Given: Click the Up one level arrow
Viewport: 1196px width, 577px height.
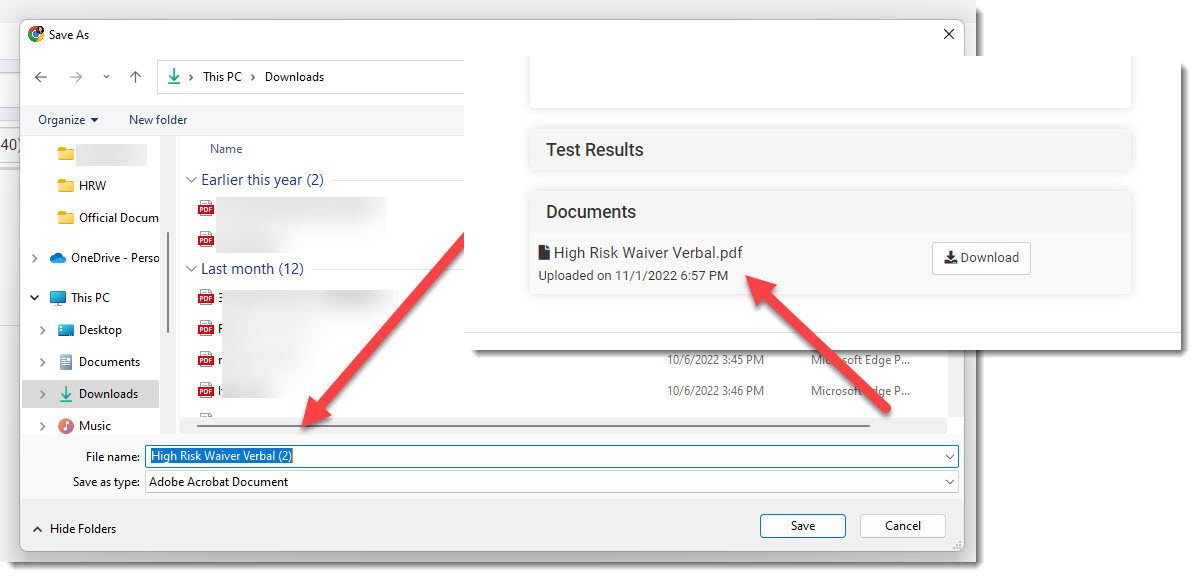Looking at the screenshot, I should [136, 77].
